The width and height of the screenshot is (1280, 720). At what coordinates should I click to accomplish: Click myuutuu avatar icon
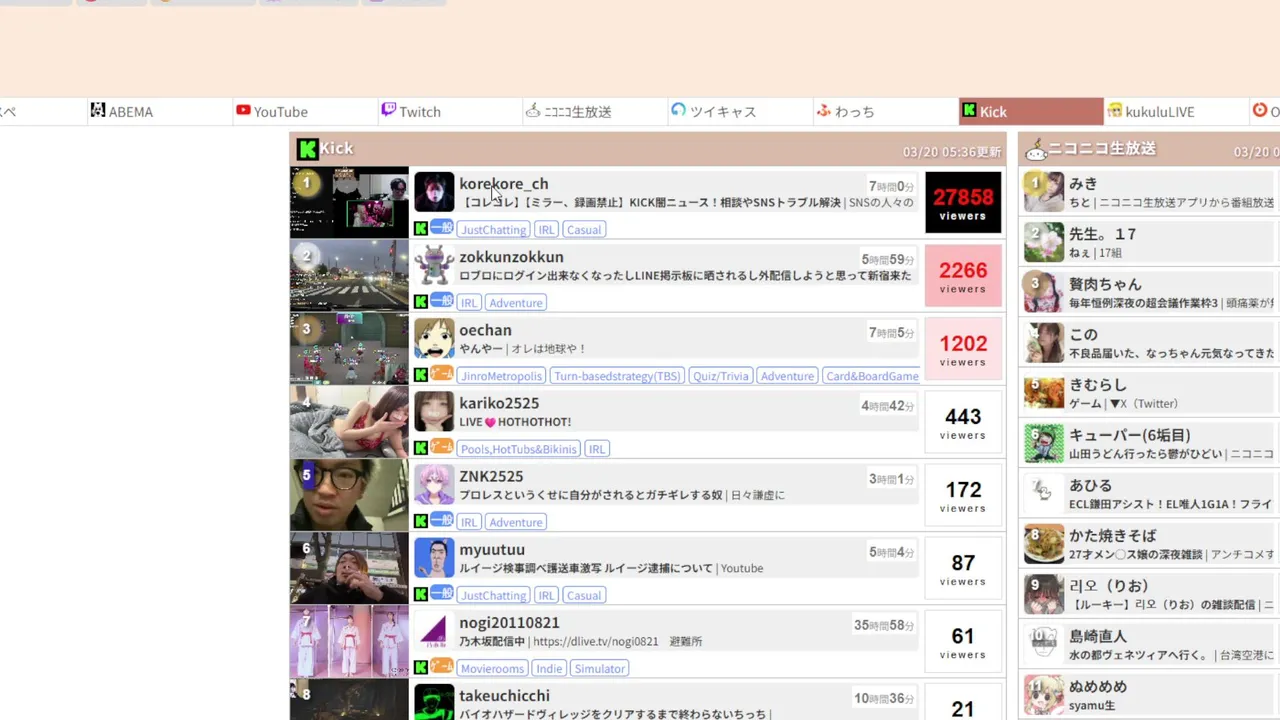pyautogui.click(x=434, y=557)
